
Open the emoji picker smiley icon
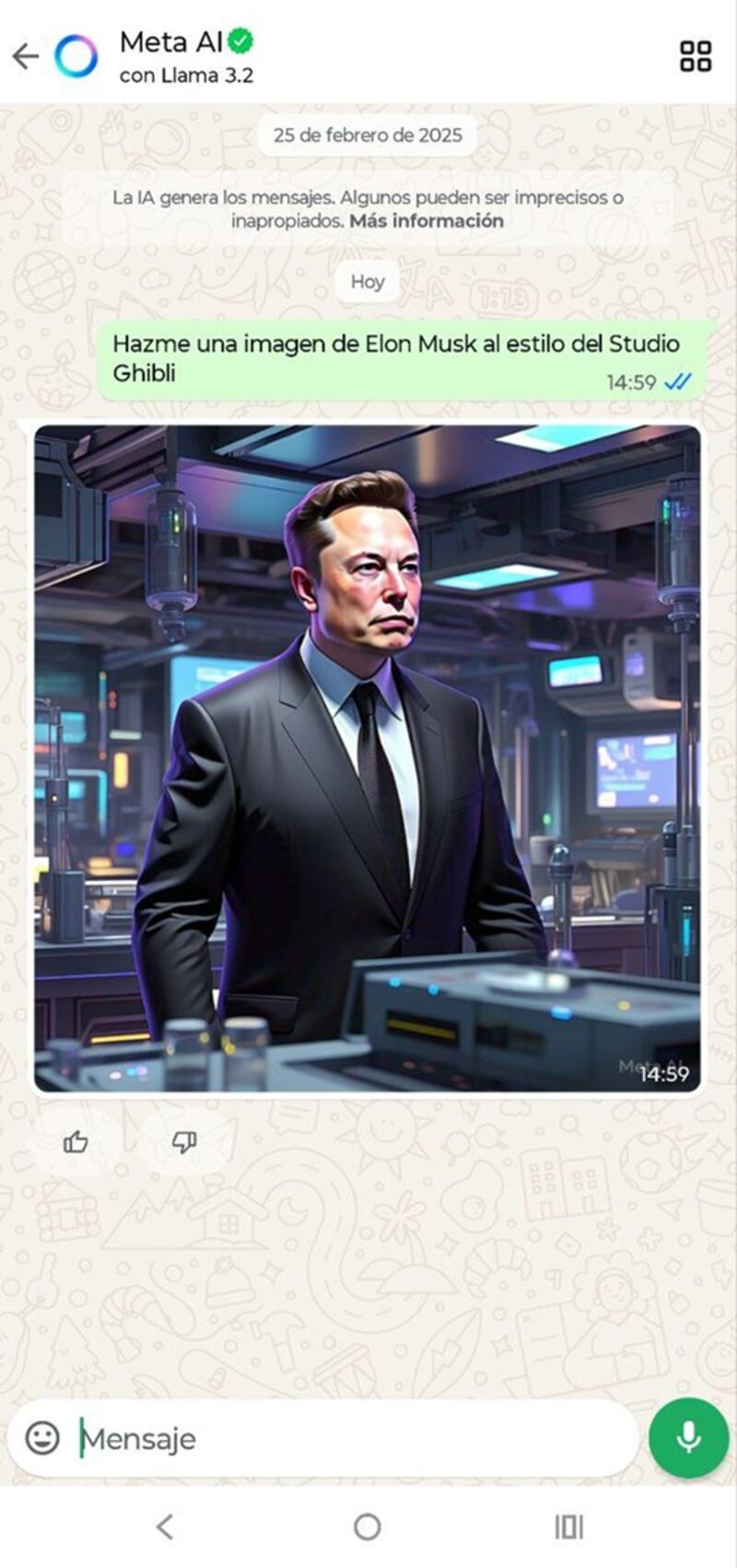click(x=42, y=1437)
